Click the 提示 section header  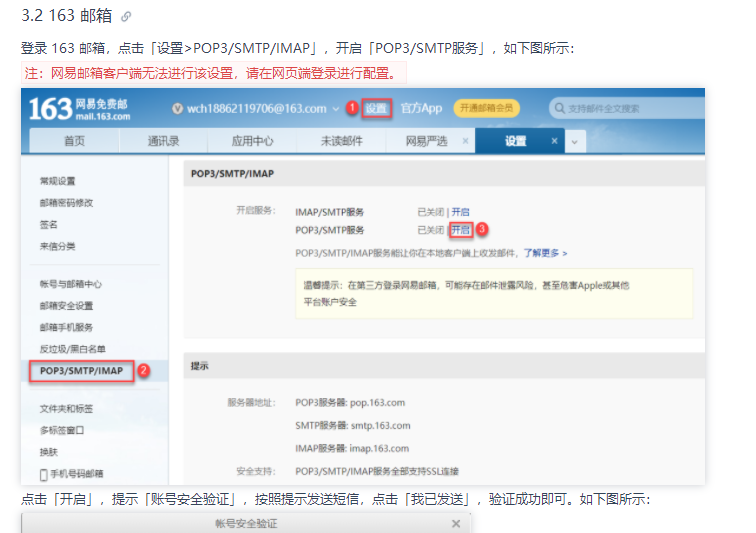[444, 366]
